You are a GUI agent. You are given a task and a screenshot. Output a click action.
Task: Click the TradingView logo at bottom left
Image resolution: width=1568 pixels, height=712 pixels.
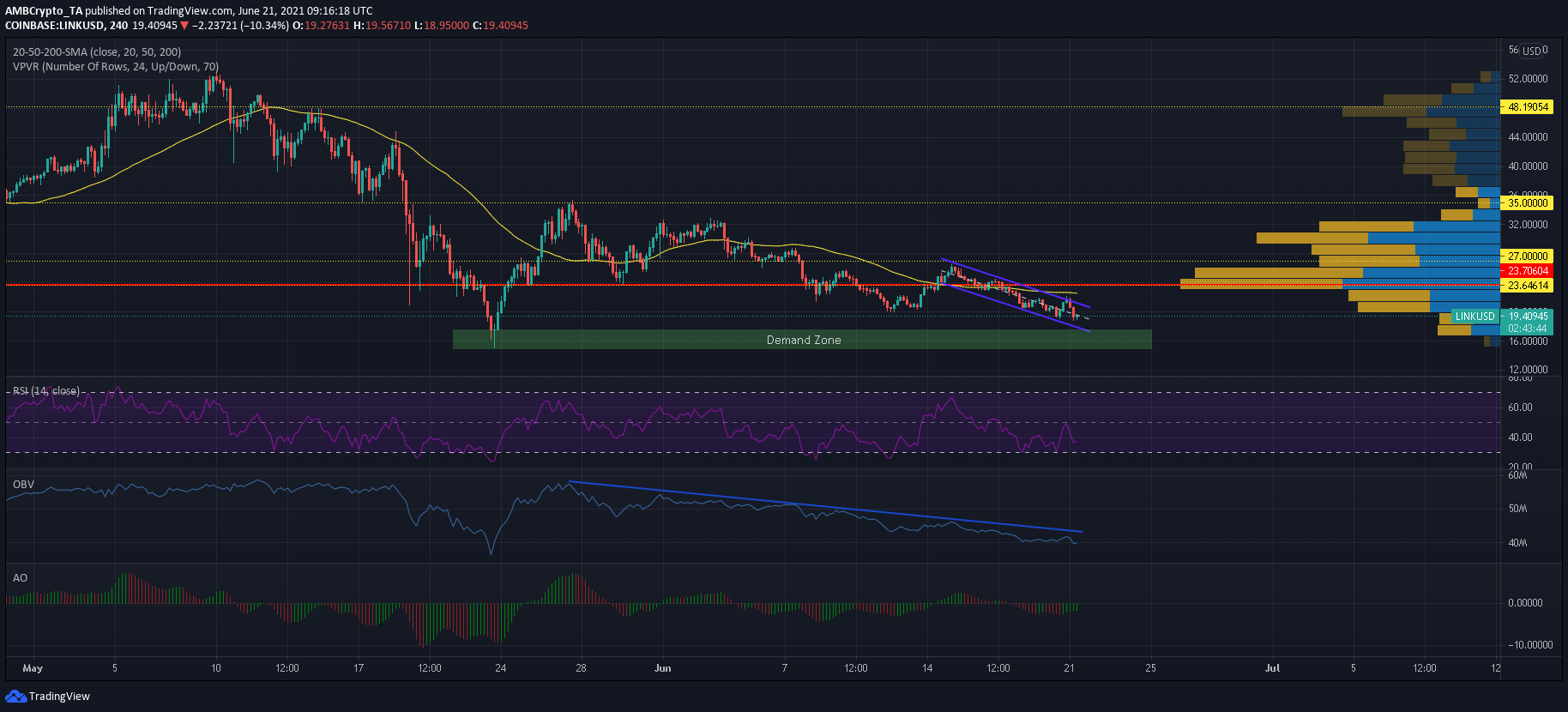click(47, 696)
